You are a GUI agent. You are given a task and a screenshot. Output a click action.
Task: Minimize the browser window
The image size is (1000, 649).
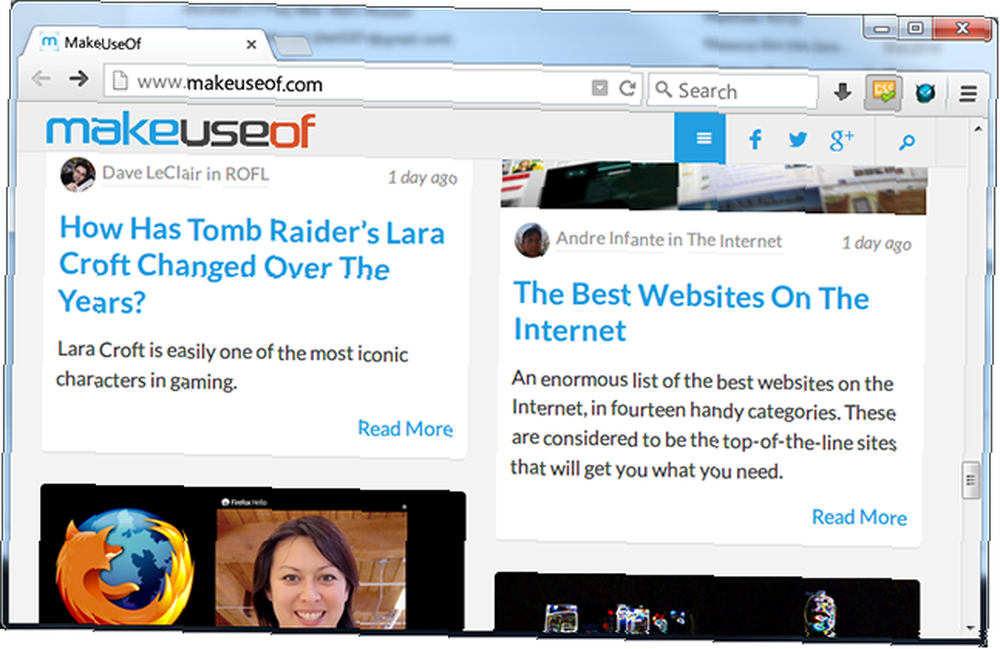[882, 29]
